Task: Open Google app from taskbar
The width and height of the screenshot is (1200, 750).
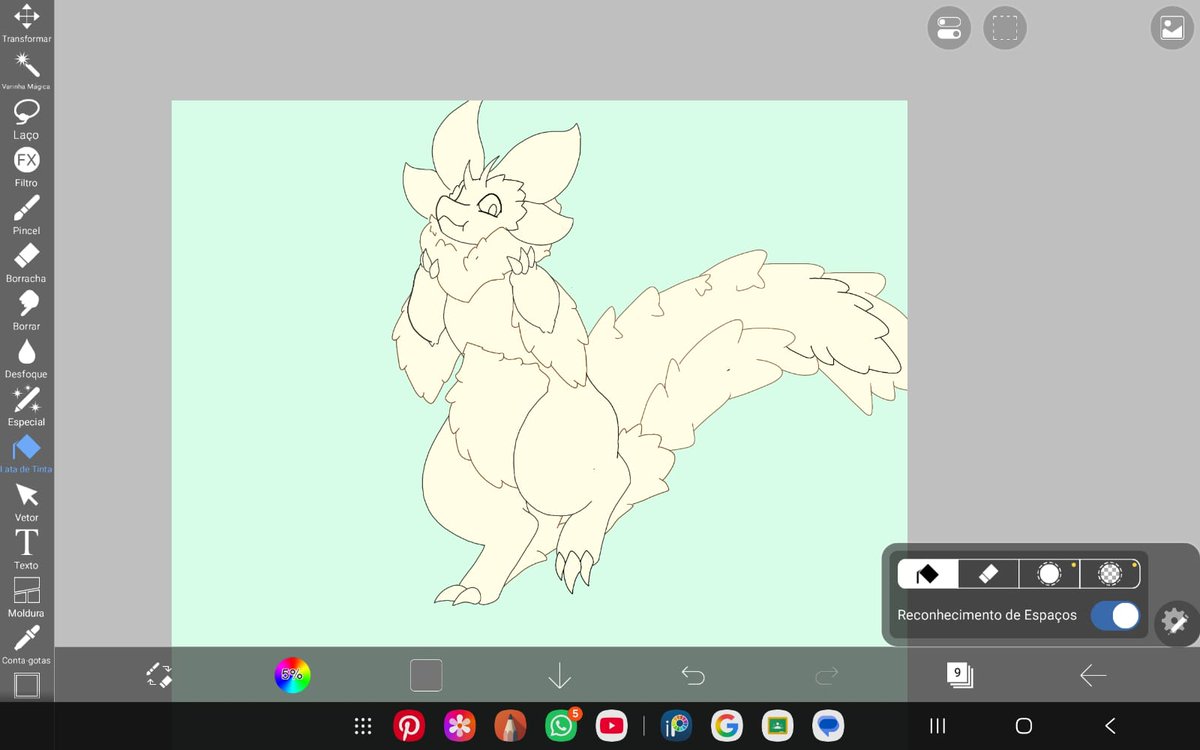Action: pos(727,726)
